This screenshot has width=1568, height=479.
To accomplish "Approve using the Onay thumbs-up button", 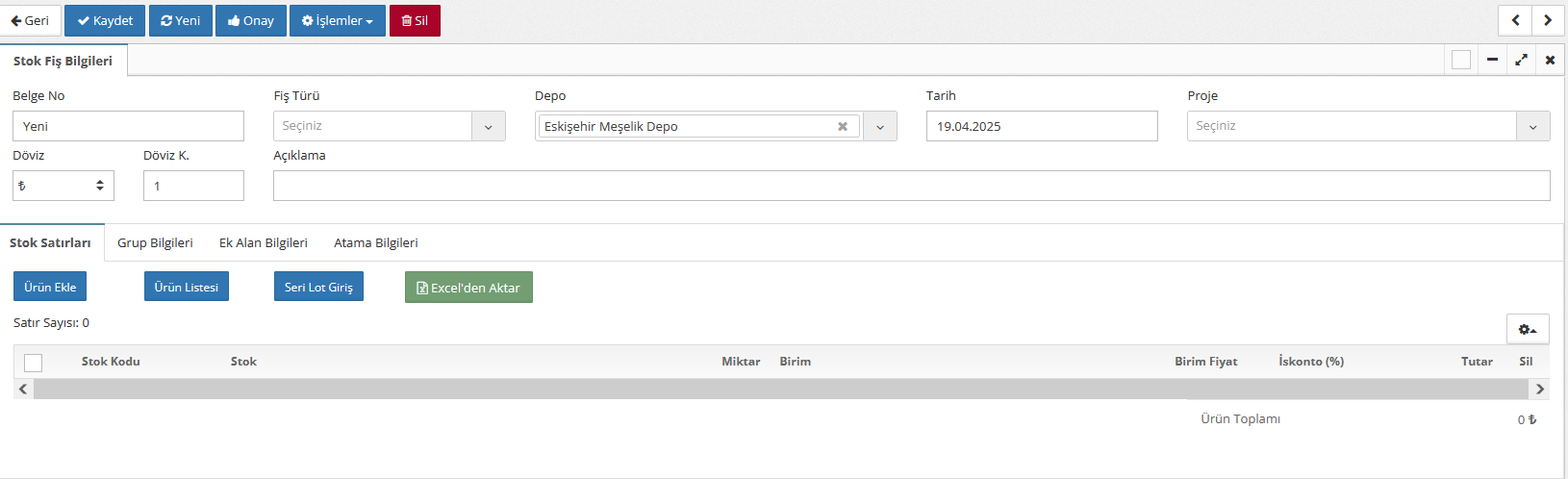I will click(x=251, y=20).
